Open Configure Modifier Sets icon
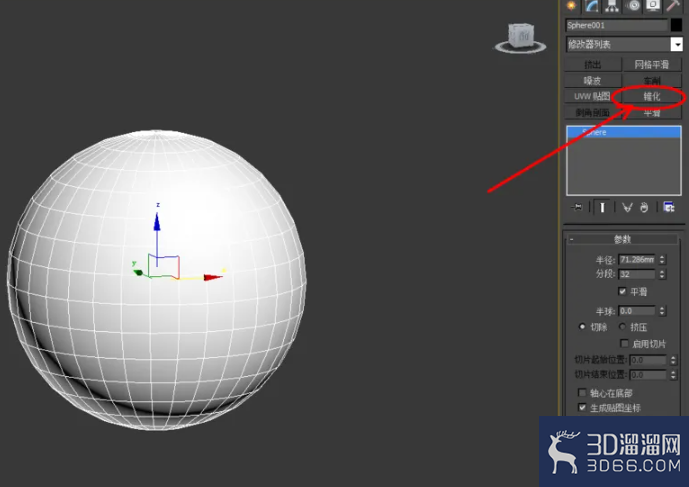Viewport: 689px width, 487px height. point(669,207)
